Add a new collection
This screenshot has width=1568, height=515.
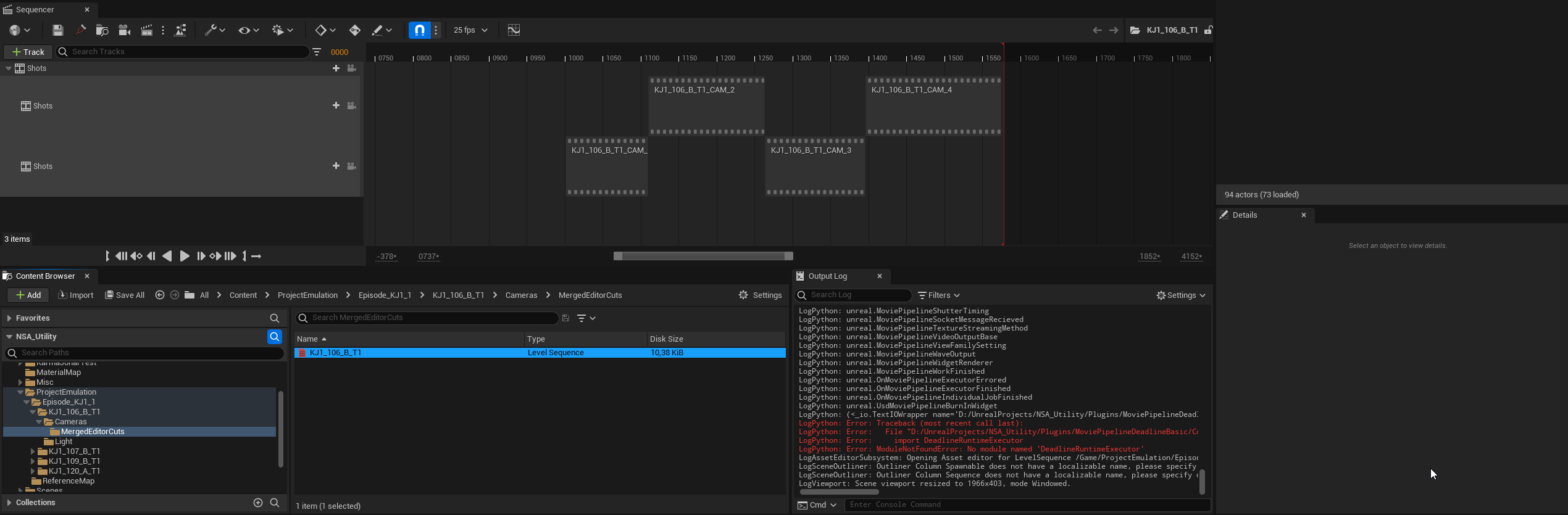(x=258, y=503)
